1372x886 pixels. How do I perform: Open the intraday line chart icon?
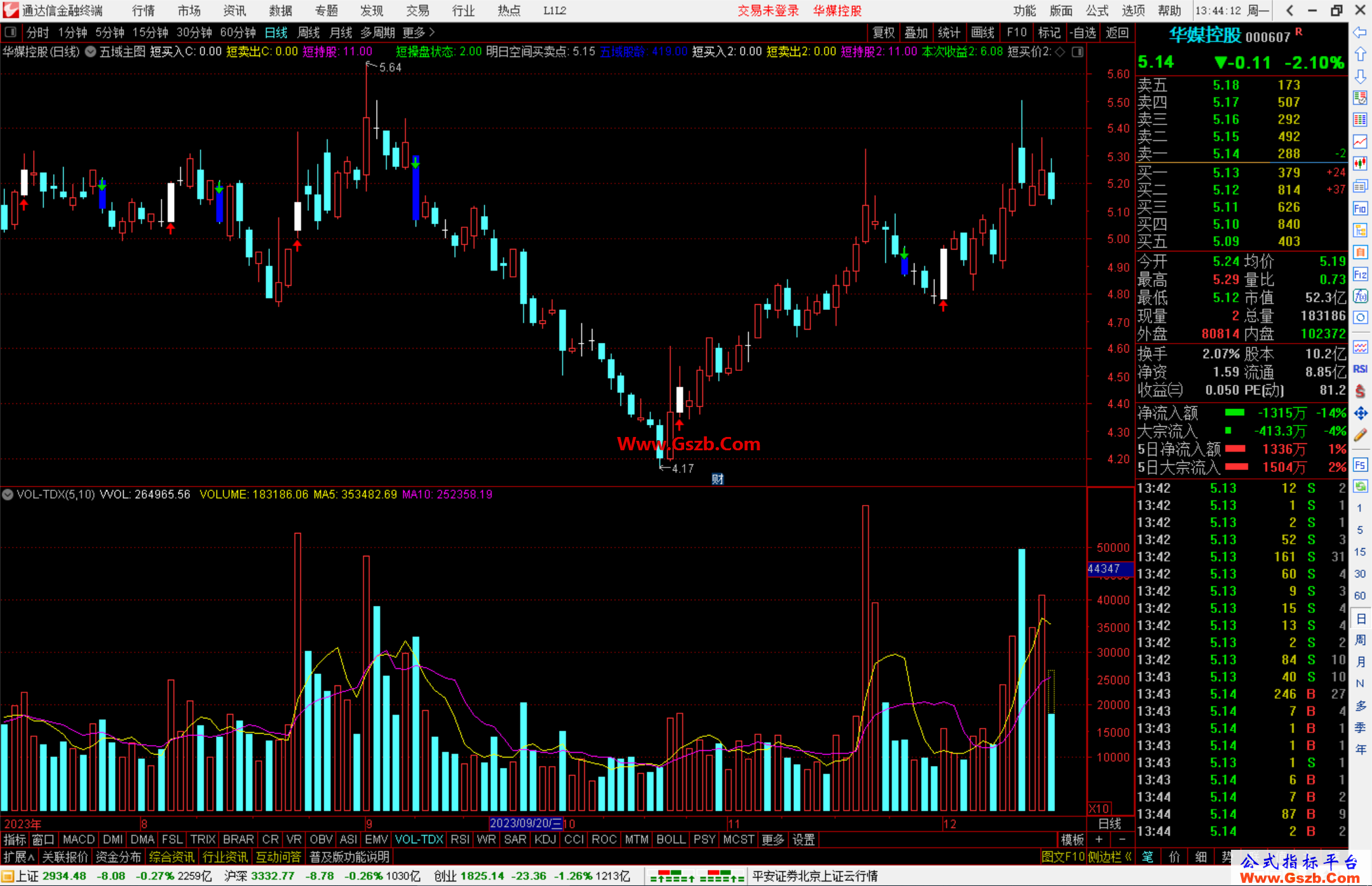(1360, 142)
